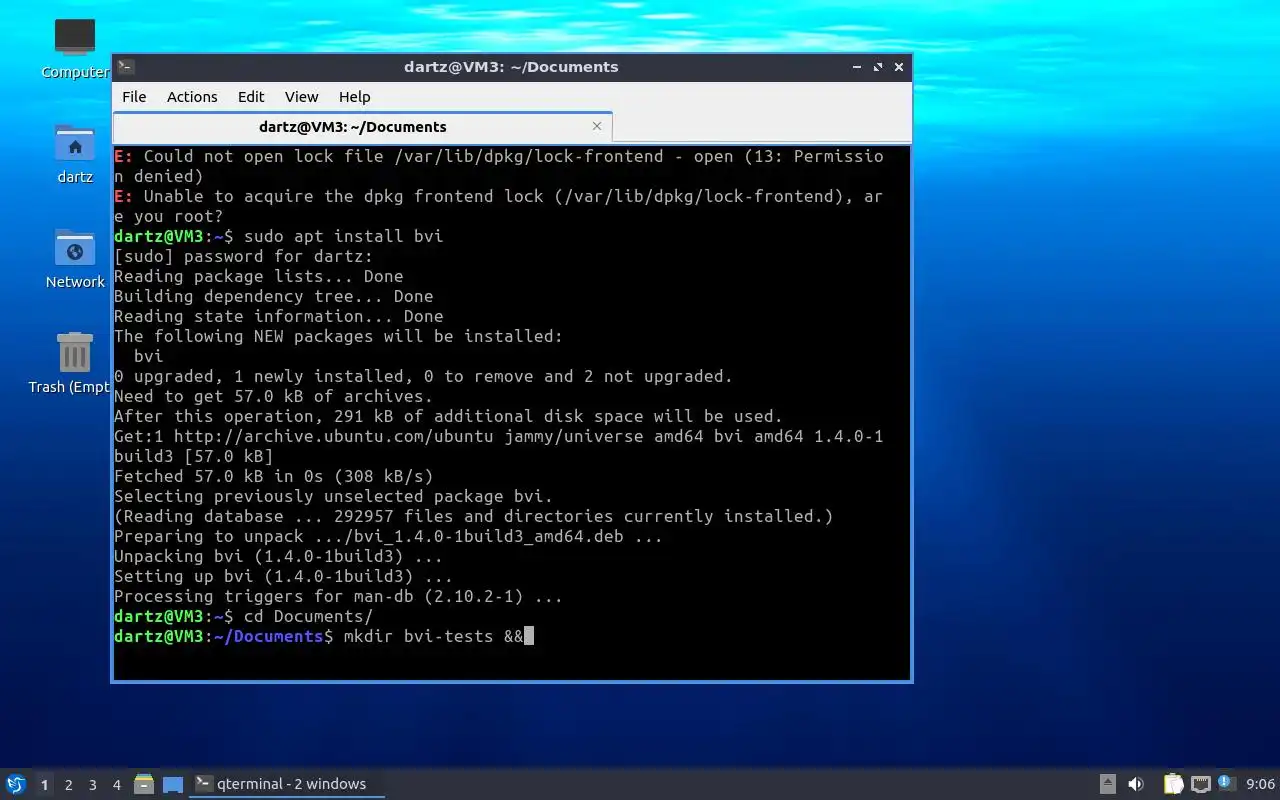Close the qterminal window
This screenshot has width=1280, height=800.
point(899,67)
